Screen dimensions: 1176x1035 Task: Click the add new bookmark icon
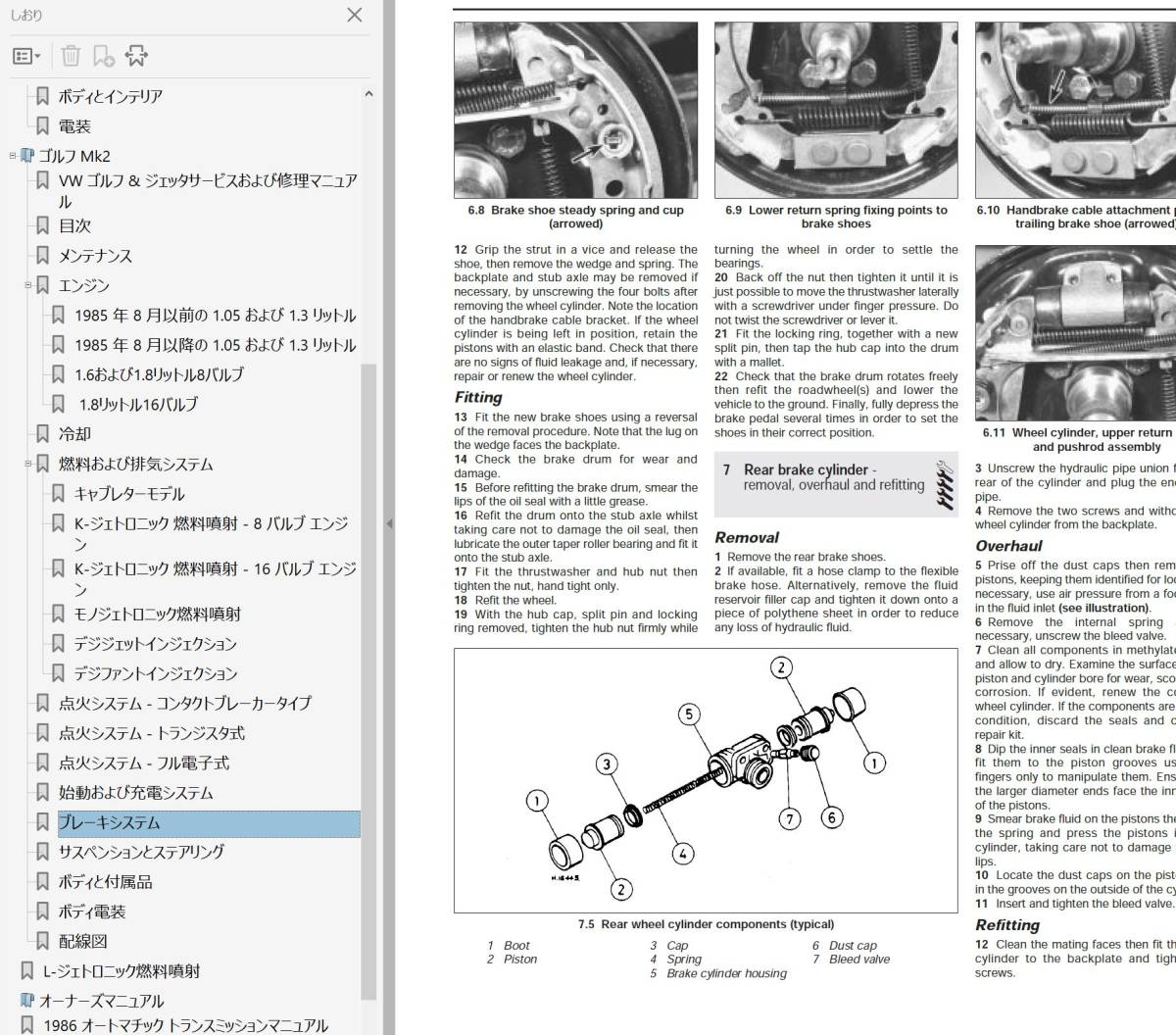pos(103,56)
